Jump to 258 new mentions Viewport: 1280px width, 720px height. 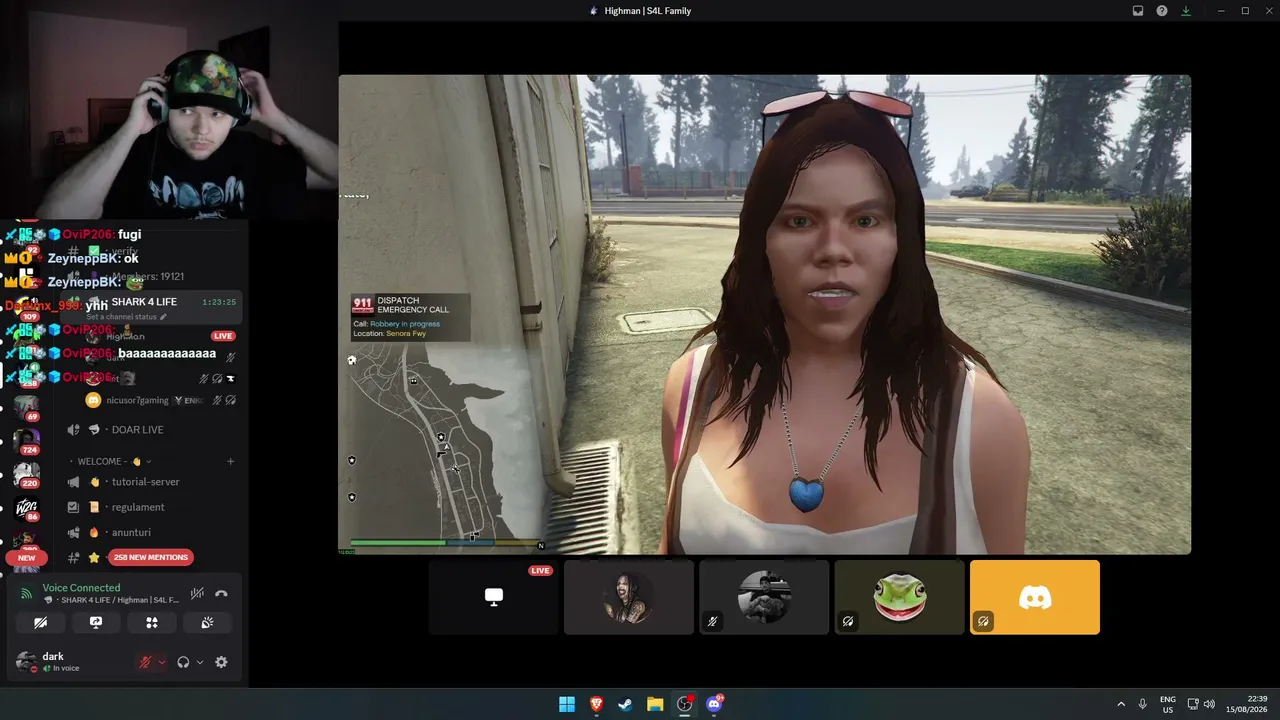point(151,557)
